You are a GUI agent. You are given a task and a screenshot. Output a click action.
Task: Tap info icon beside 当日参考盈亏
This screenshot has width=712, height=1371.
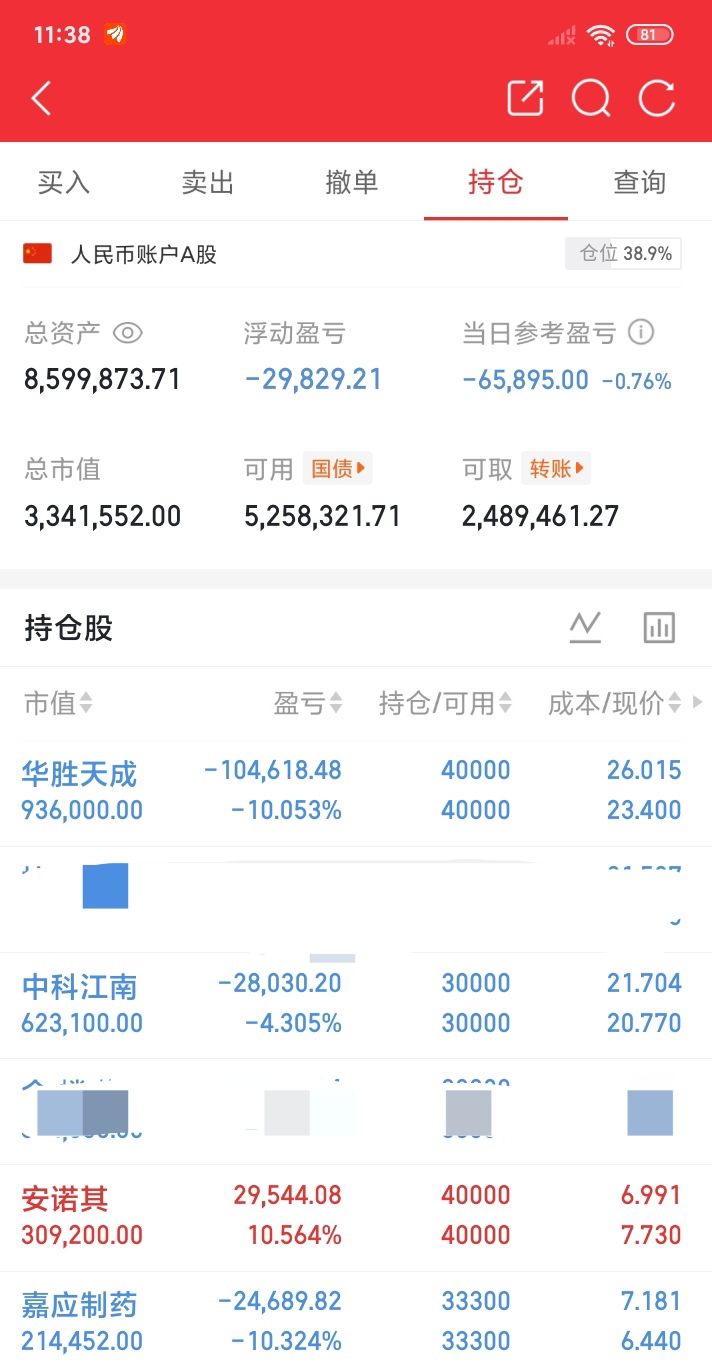[x=640, y=332]
